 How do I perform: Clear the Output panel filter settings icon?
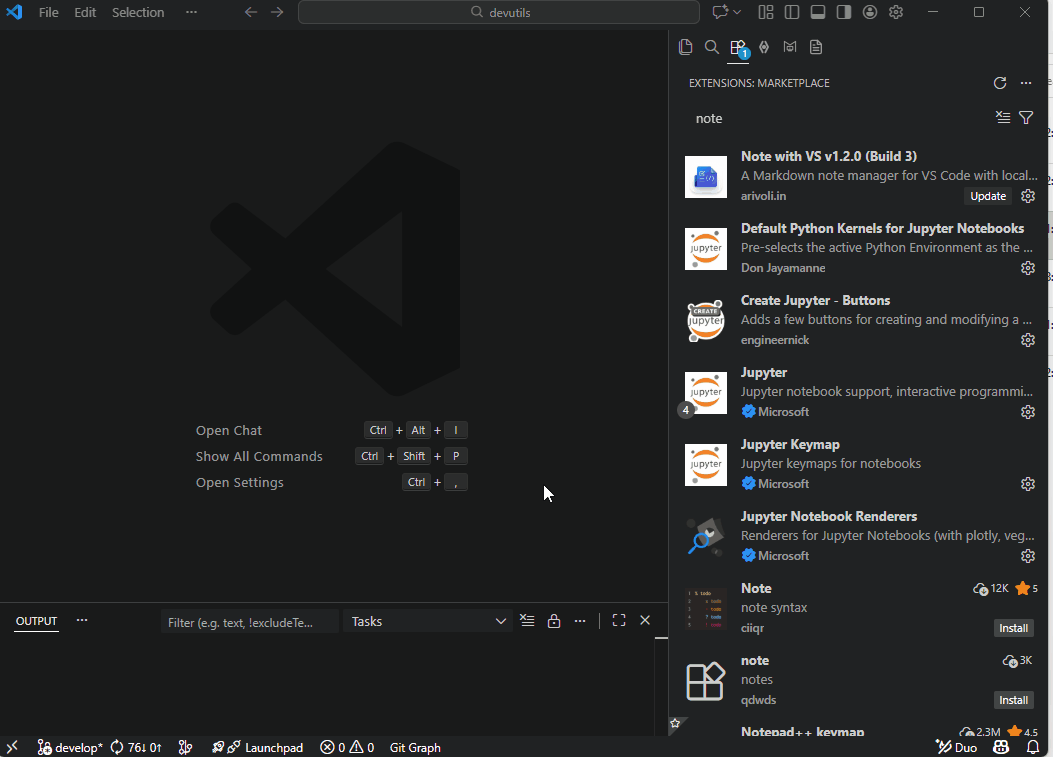pyautogui.click(x=527, y=620)
